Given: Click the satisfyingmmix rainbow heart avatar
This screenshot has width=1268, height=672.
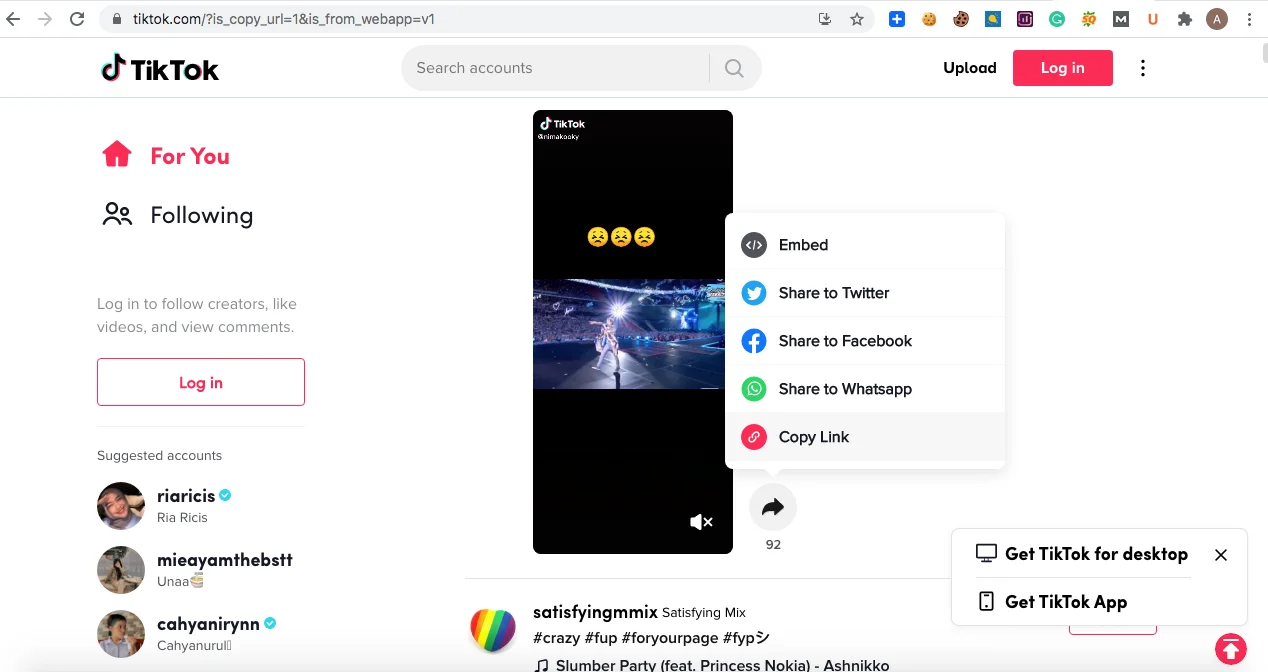Looking at the screenshot, I should tap(493, 630).
